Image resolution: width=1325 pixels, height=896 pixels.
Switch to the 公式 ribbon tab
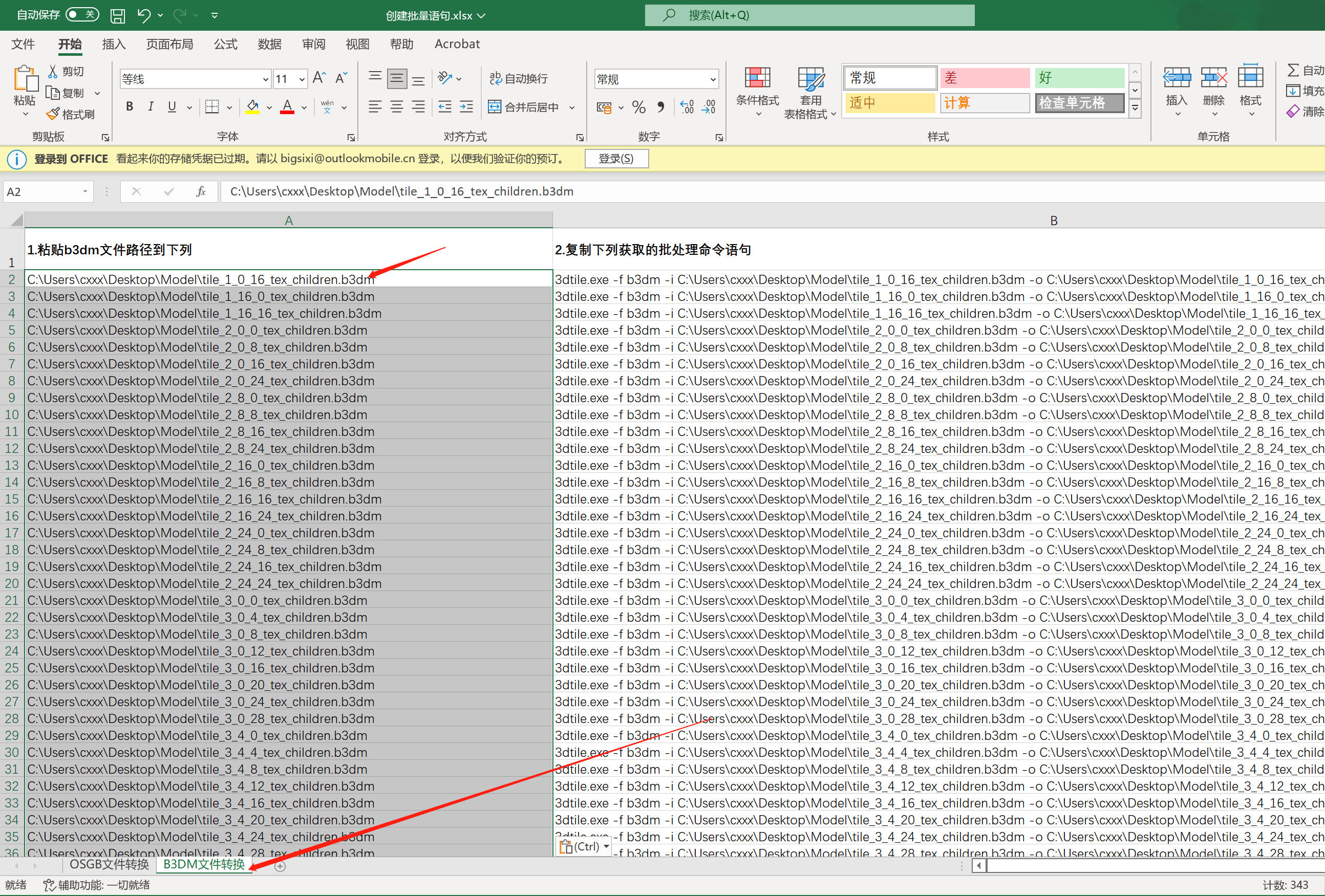(225, 44)
